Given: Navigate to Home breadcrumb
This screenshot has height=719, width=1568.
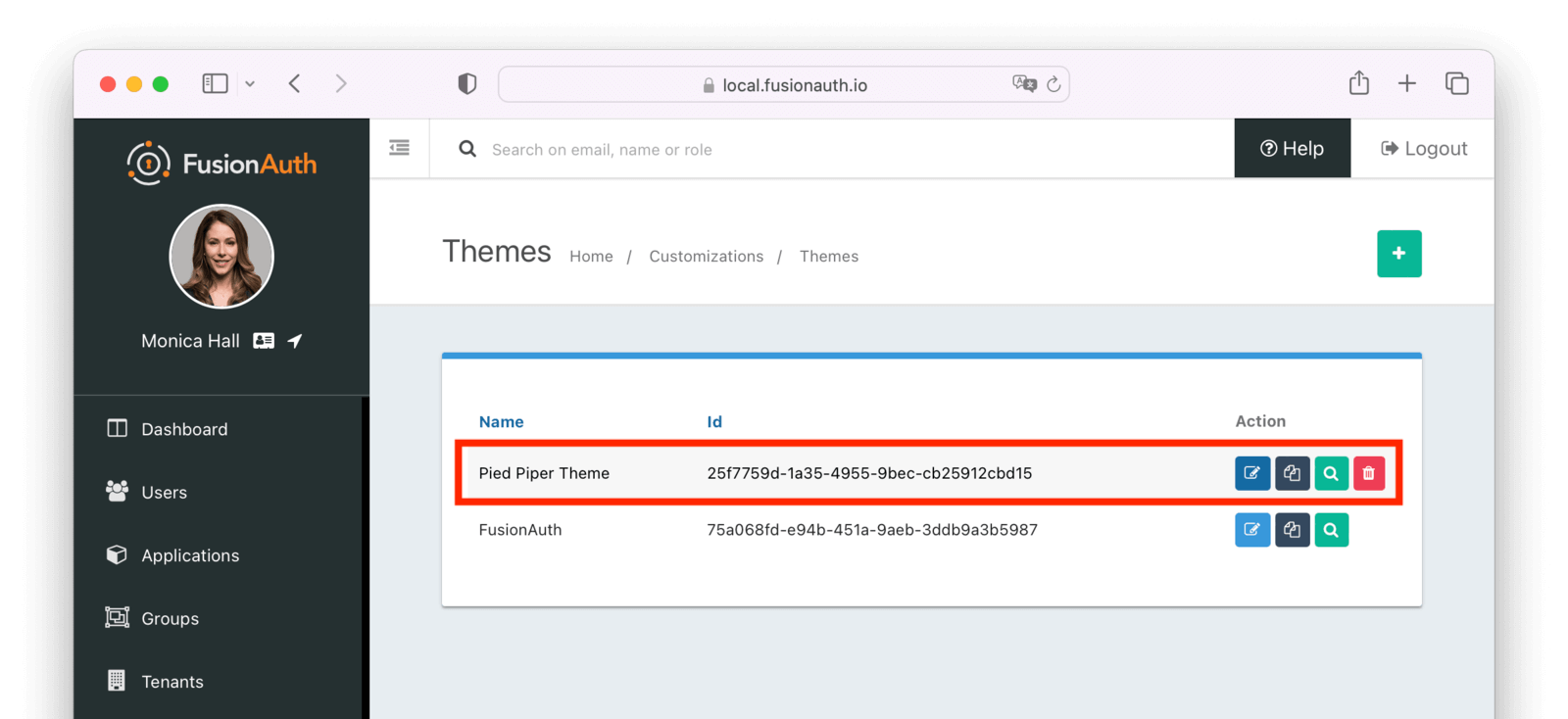Looking at the screenshot, I should (591, 257).
